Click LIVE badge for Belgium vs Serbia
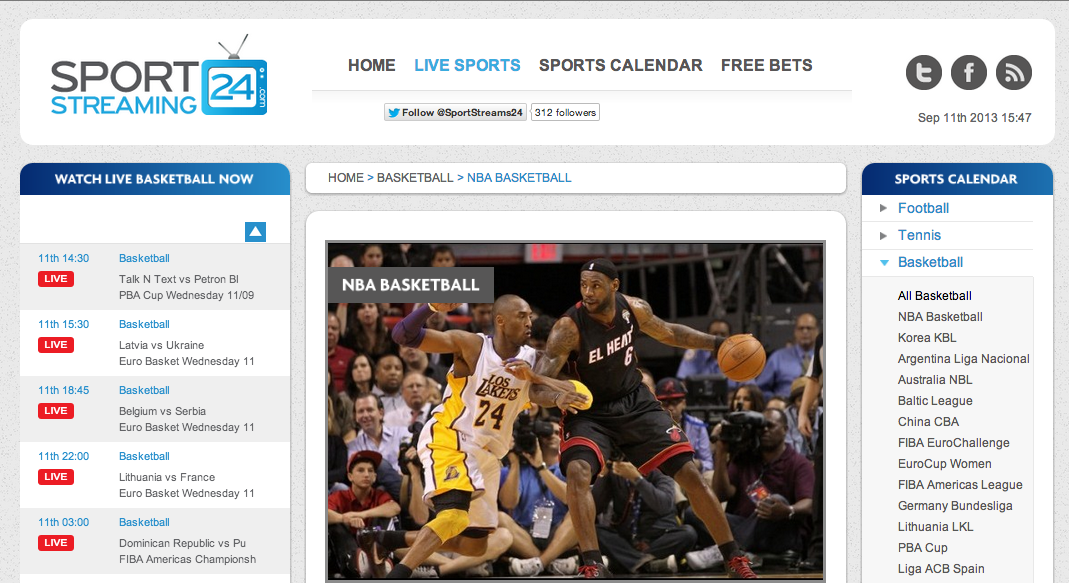Image resolution: width=1069 pixels, height=583 pixels. [x=56, y=411]
